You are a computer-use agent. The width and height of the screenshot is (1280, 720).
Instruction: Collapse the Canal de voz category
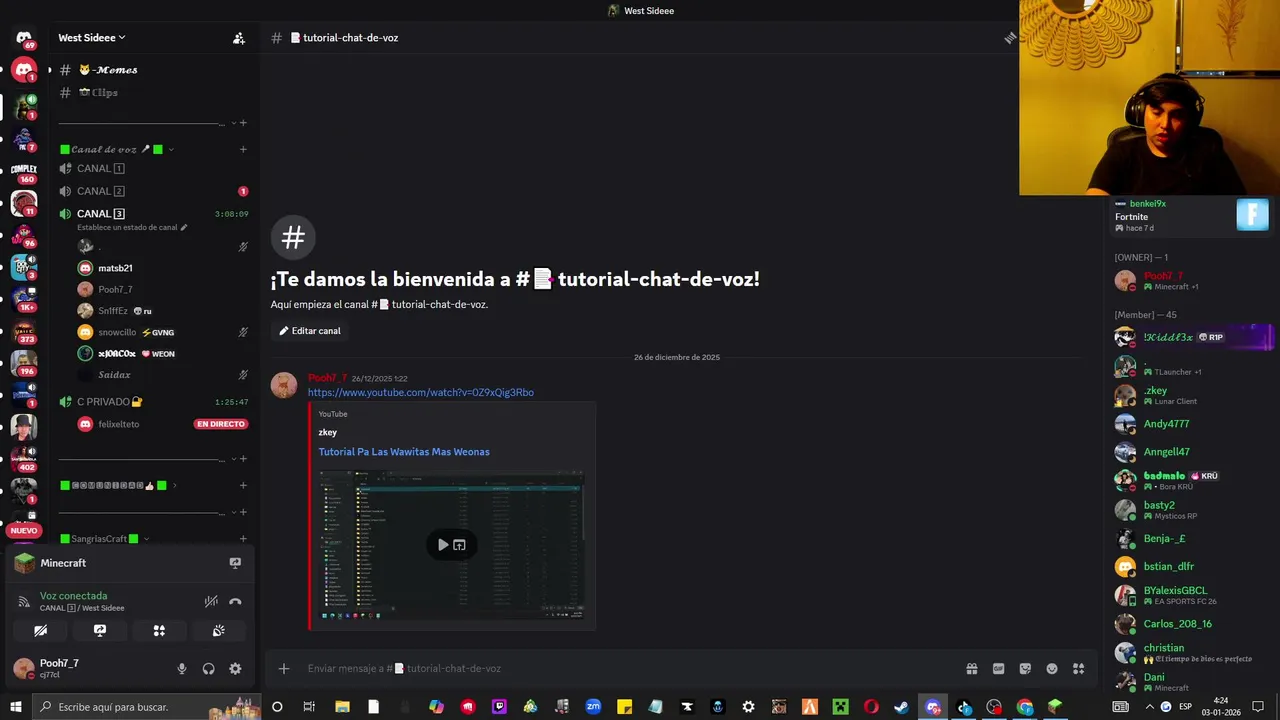click(117, 150)
